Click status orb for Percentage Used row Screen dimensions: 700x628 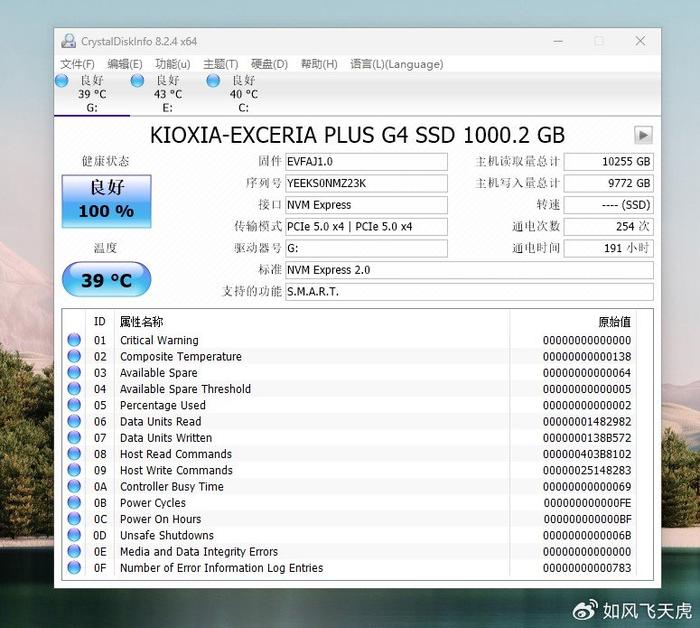tap(74, 405)
